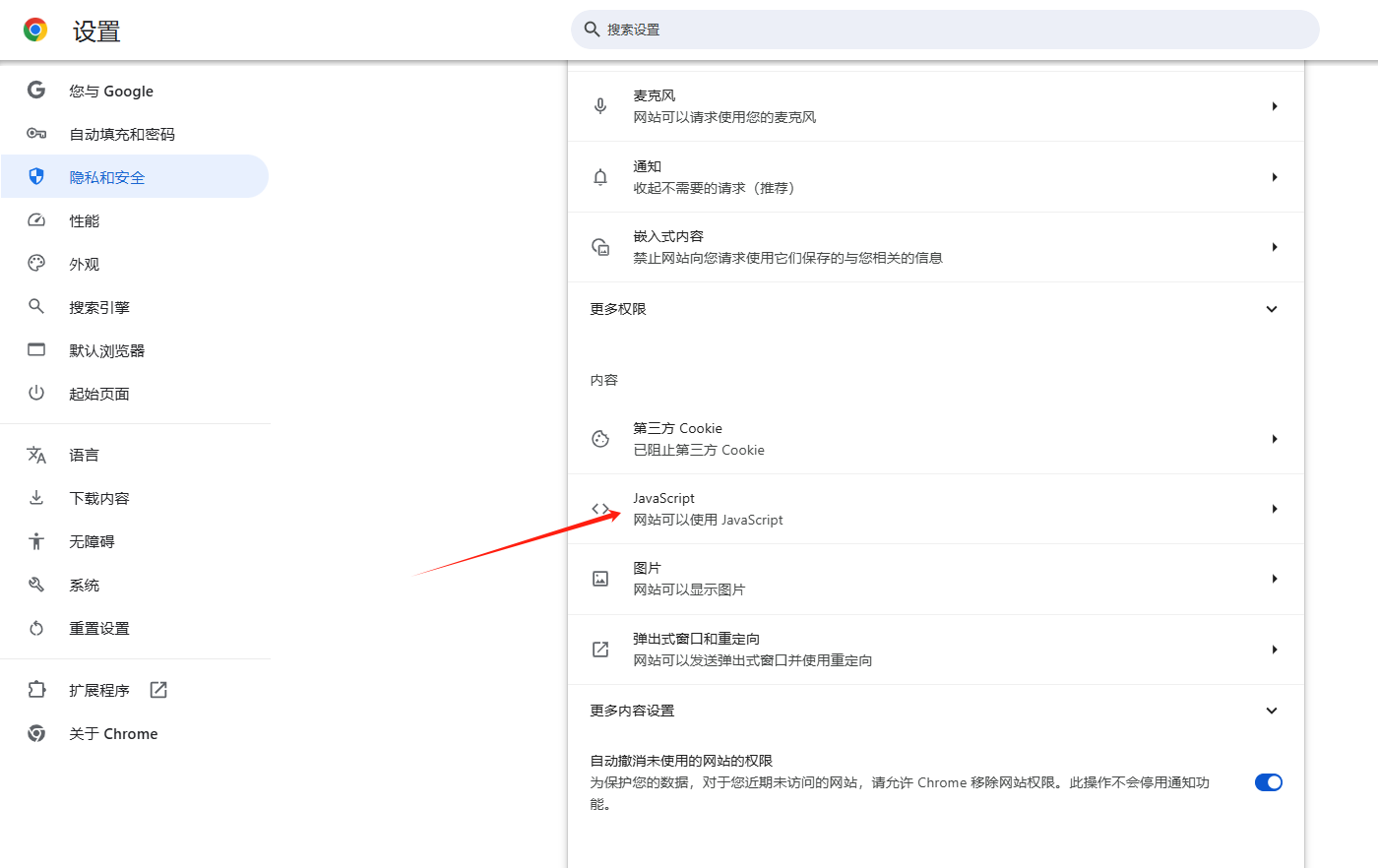Click the accessibility figure icon for 无障碍
1378x868 pixels.
pyautogui.click(x=36, y=540)
